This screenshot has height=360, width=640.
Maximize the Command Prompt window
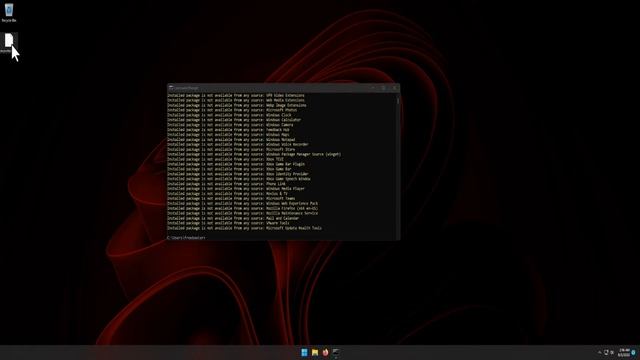point(383,88)
